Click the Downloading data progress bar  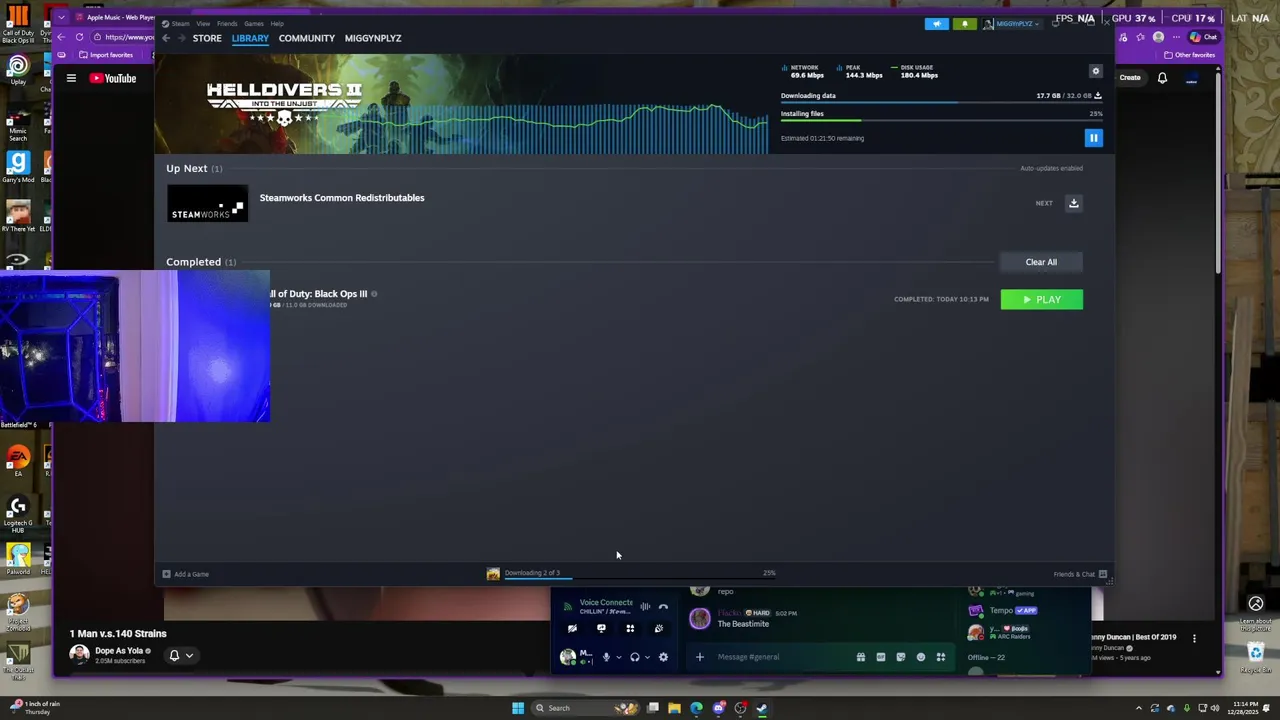941,103
